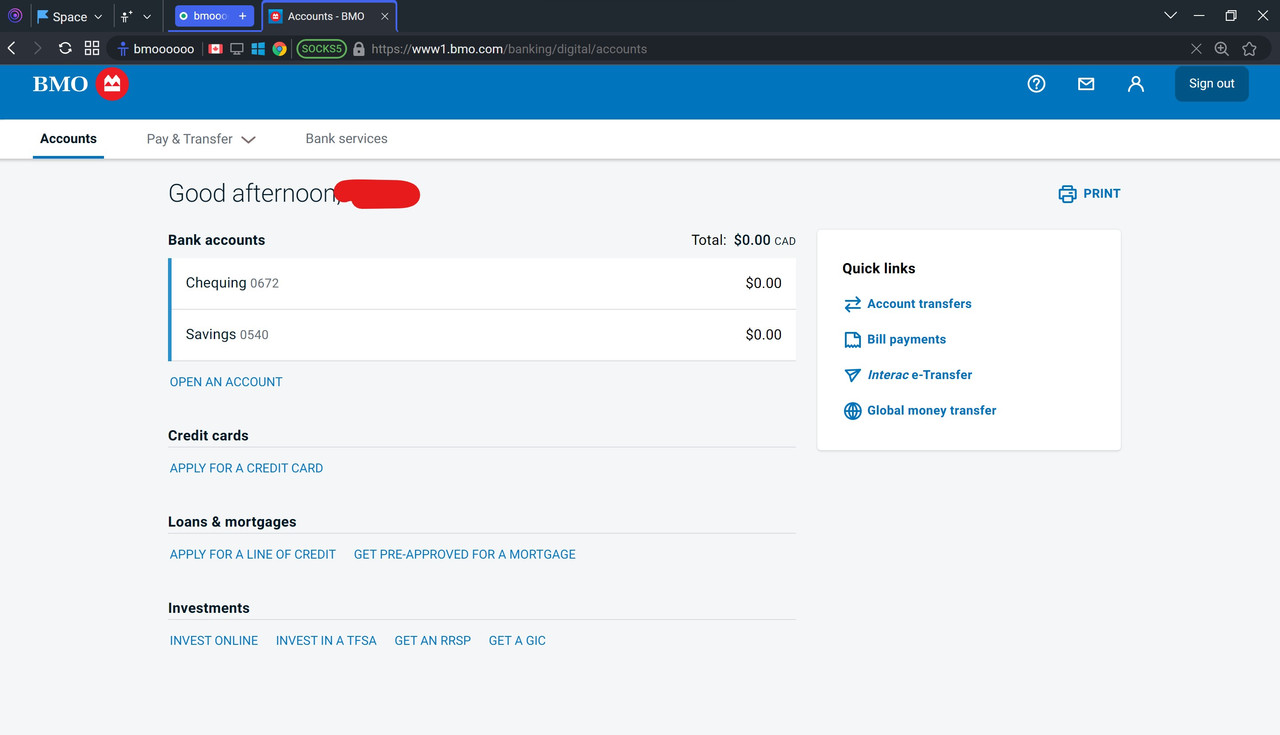
Task: Click the Interac e-Transfer quick link text
Action: [x=919, y=375]
